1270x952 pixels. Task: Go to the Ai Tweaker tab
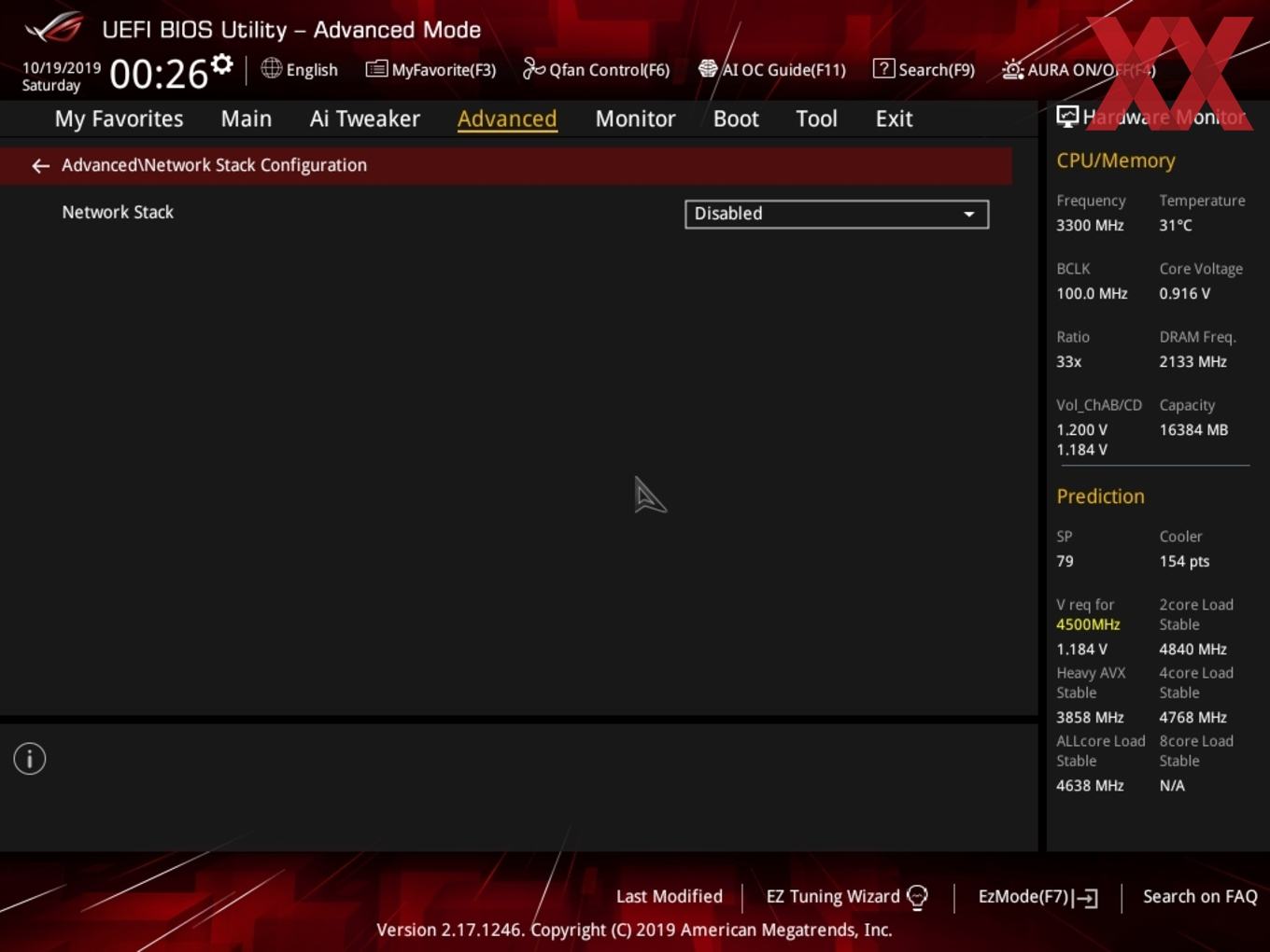pos(365,119)
